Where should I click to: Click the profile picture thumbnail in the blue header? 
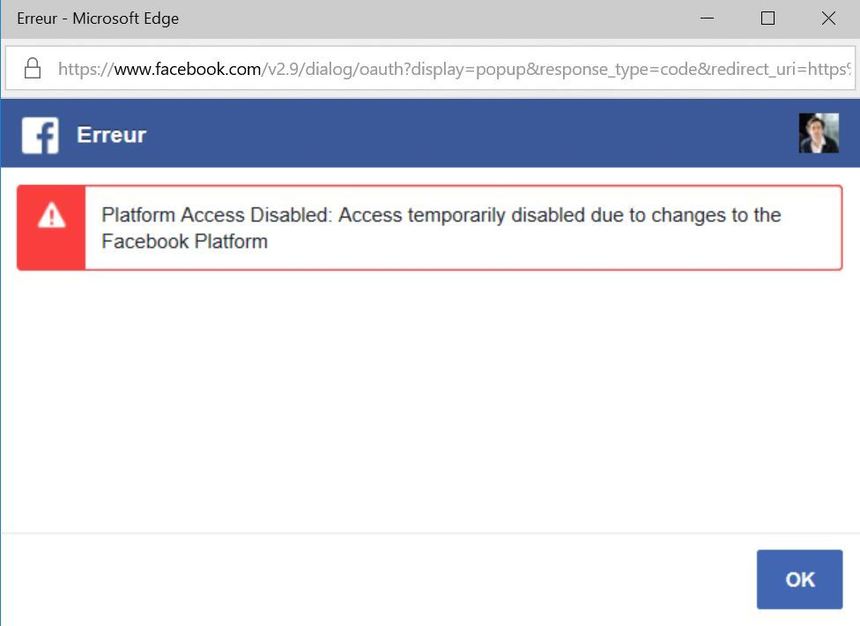(819, 132)
